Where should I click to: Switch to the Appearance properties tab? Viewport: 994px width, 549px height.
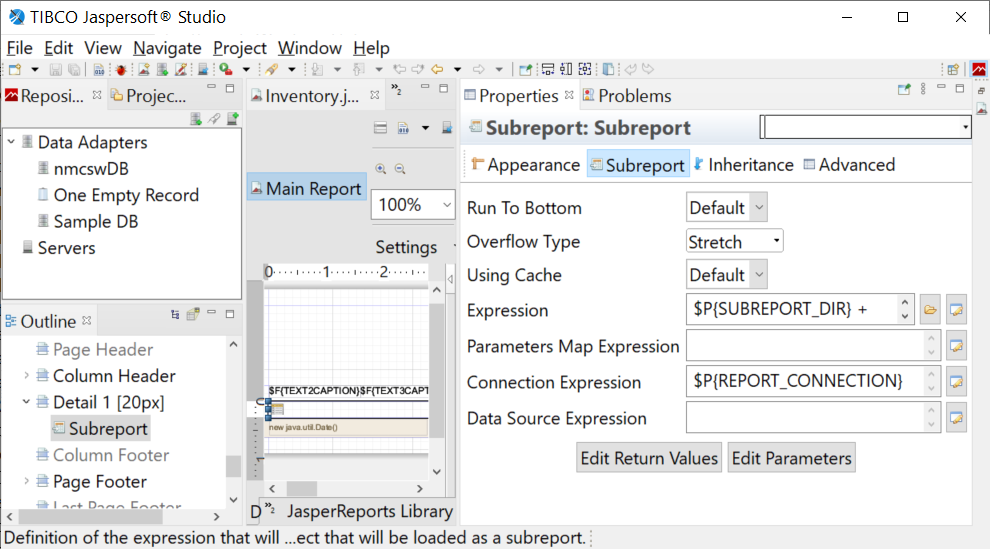[525, 165]
